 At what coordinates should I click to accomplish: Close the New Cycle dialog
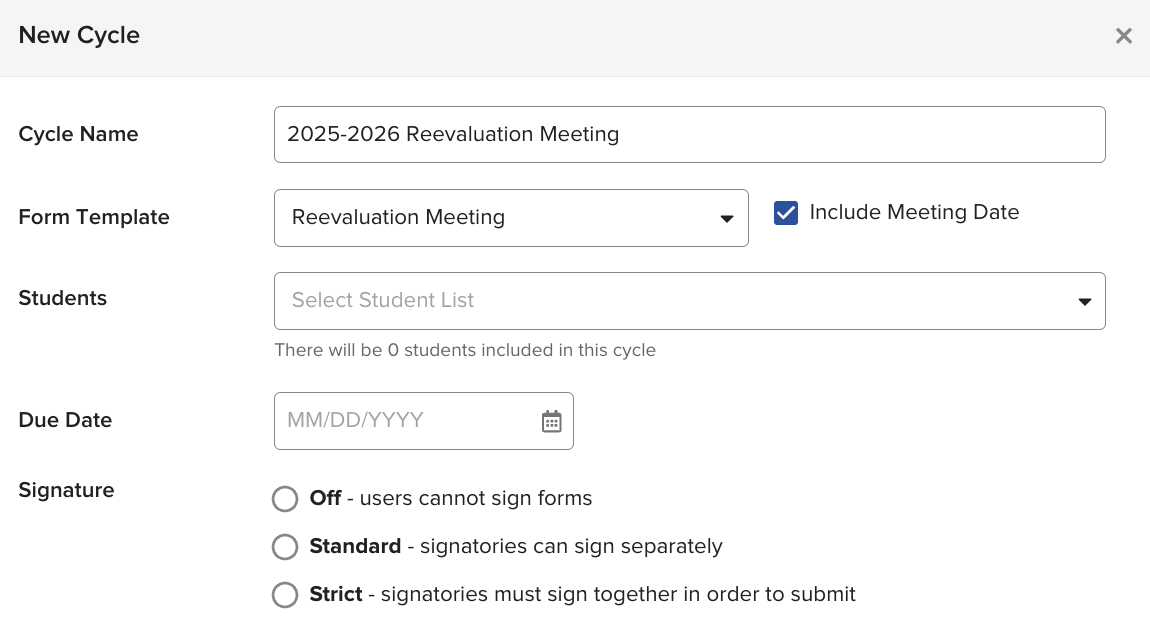click(1124, 36)
